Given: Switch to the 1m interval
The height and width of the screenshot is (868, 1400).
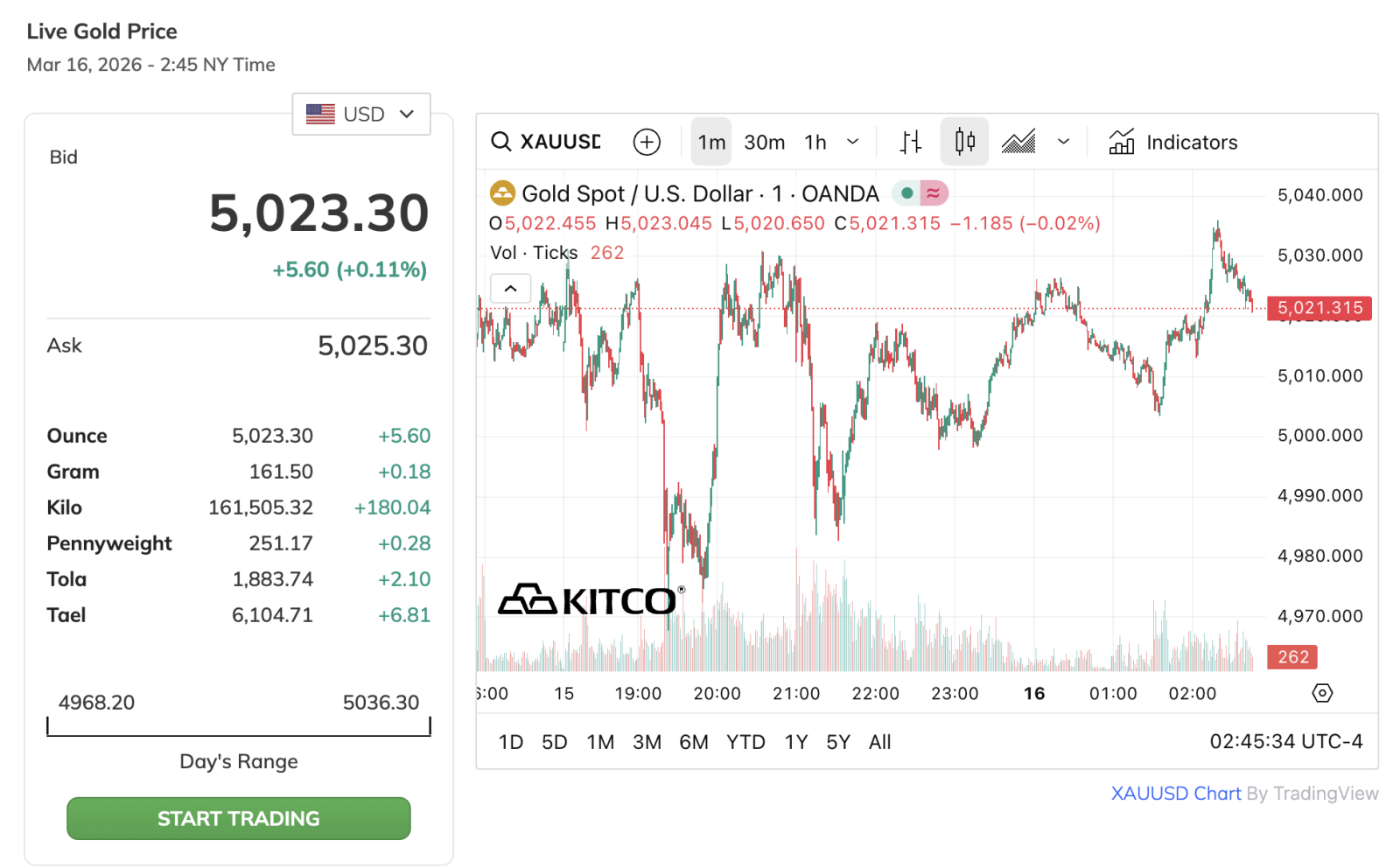Looking at the screenshot, I should coord(711,142).
